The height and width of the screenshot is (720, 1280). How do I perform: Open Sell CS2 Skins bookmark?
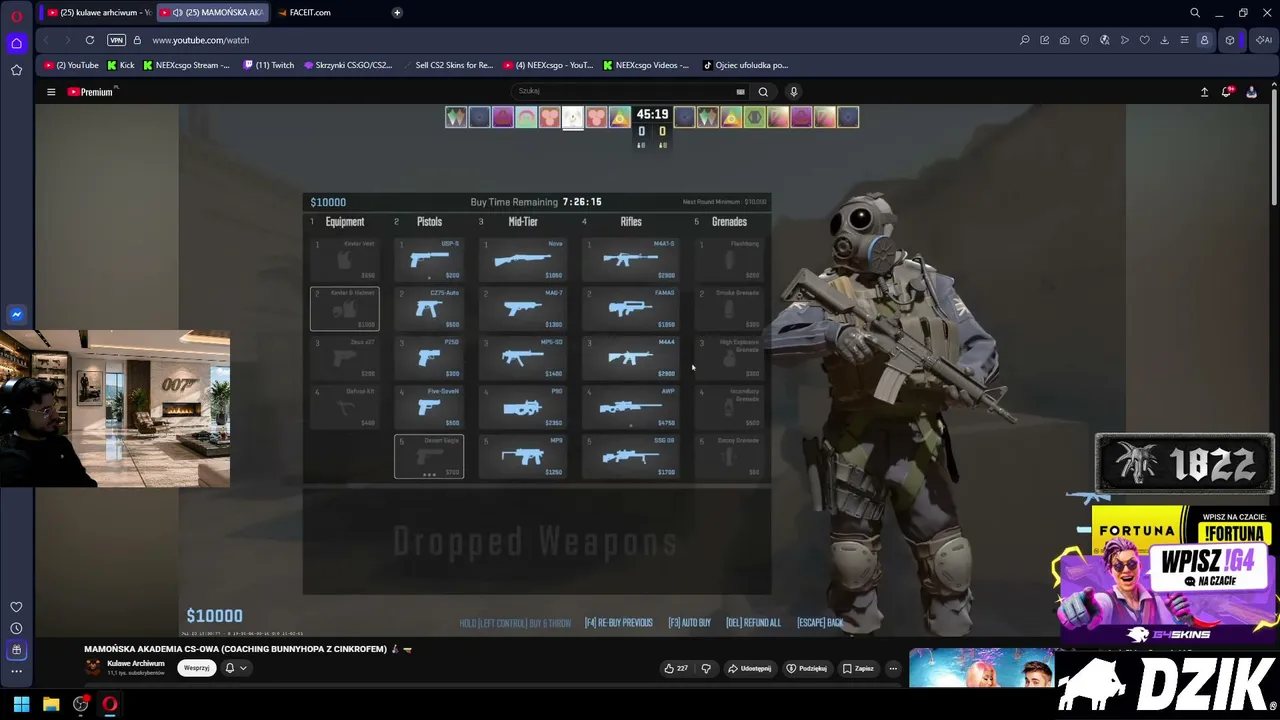point(448,65)
